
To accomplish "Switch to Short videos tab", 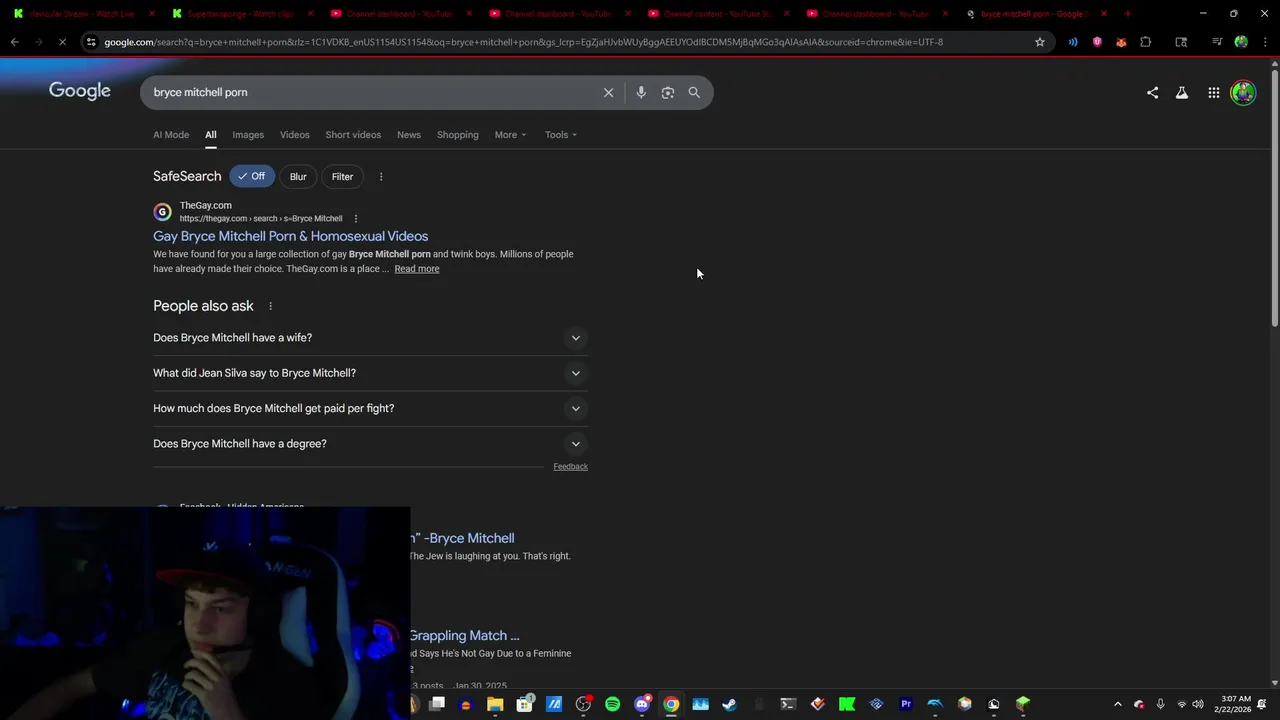I will [353, 135].
